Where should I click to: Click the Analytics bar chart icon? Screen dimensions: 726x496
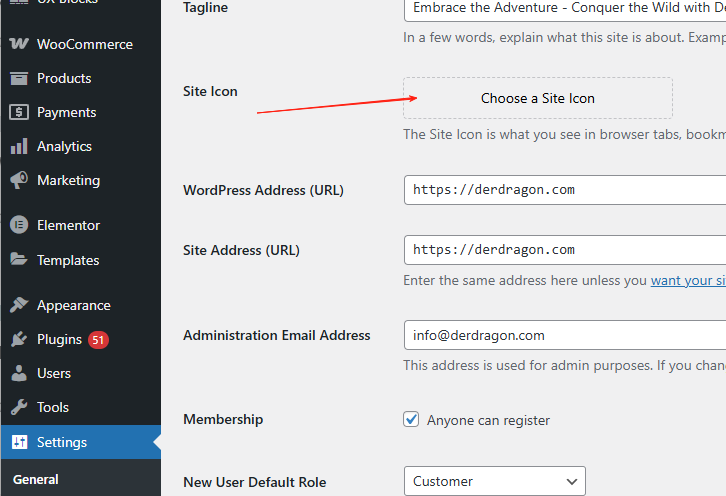pos(19,146)
